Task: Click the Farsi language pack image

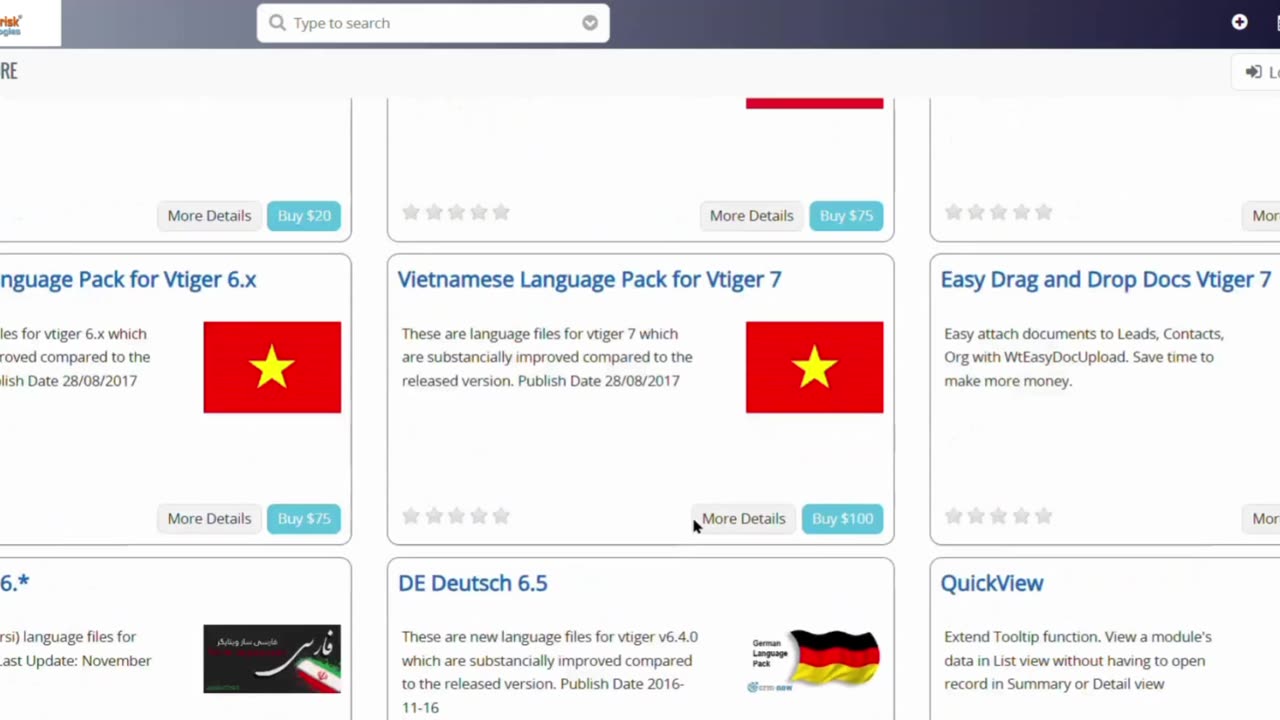Action: (x=272, y=659)
